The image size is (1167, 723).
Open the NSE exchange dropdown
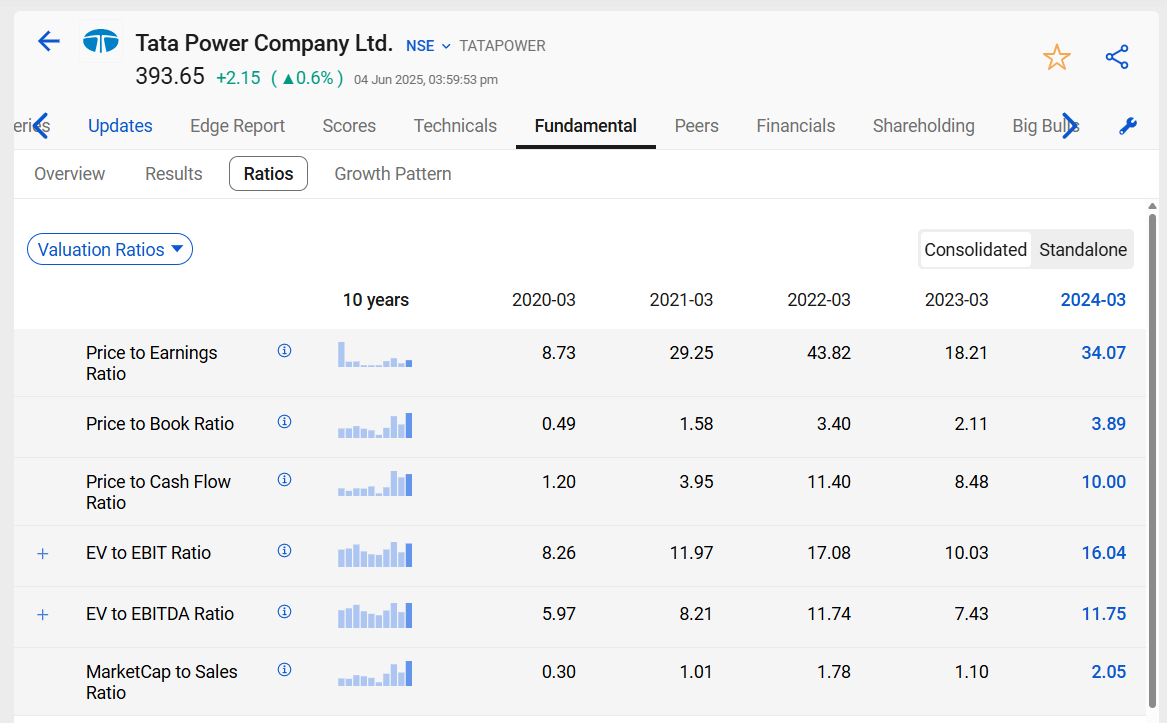tap(428, 46)
